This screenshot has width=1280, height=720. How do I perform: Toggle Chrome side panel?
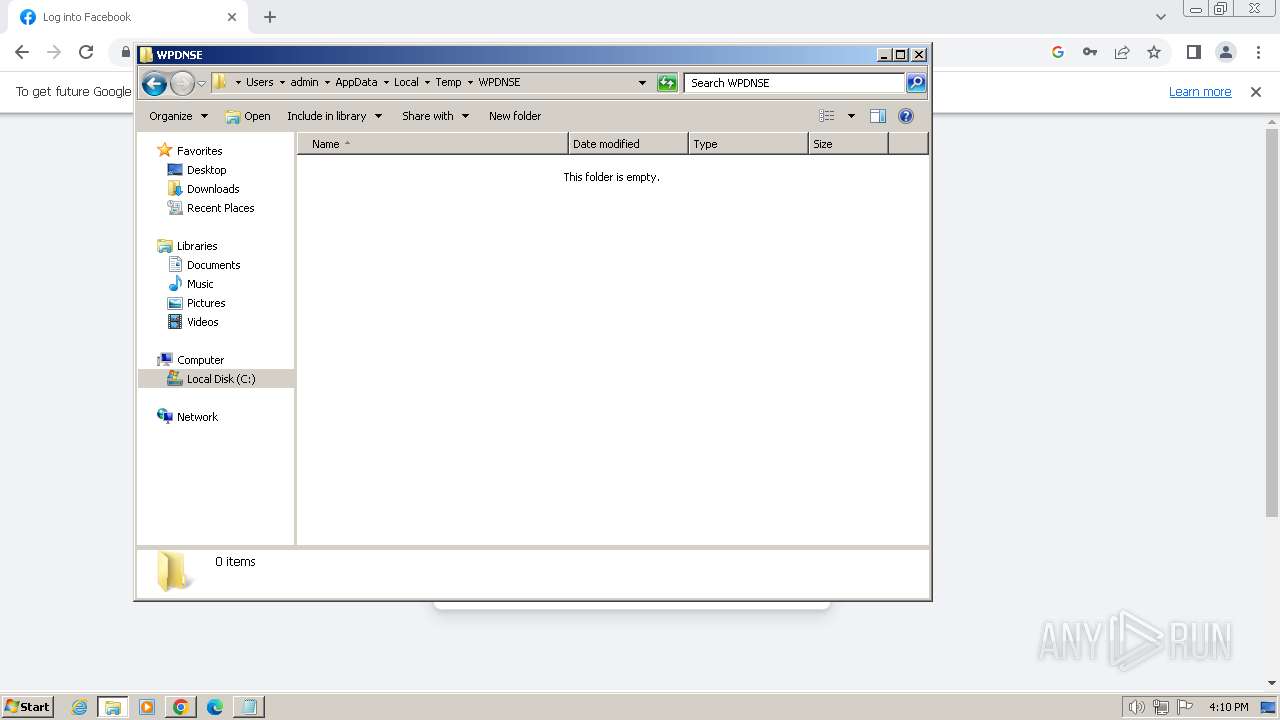click(x=1194, y=52)
